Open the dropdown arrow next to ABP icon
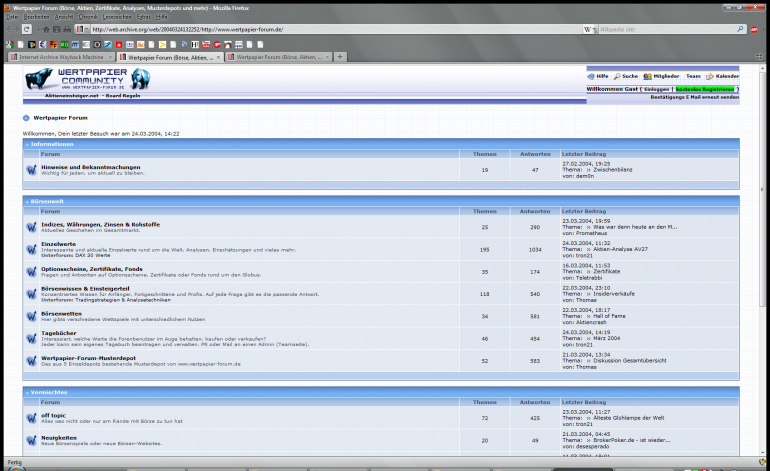The width and height of the screenshot is (770, 471). point(764,29)
